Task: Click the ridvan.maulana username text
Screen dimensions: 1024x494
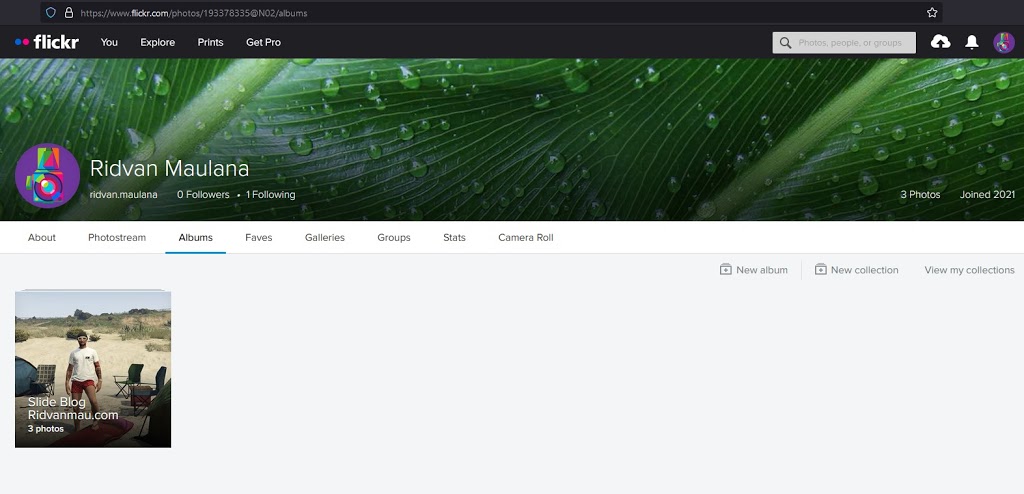Action: [123, 195]
